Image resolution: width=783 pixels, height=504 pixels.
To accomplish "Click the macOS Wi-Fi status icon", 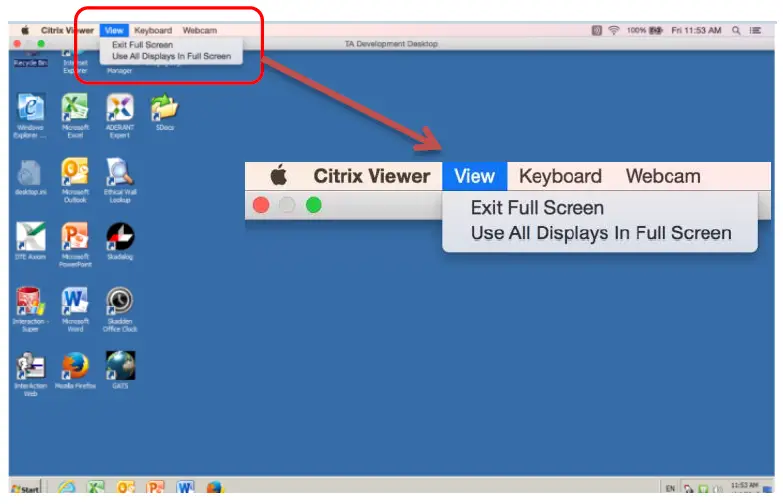I will [x=614, y=30].
